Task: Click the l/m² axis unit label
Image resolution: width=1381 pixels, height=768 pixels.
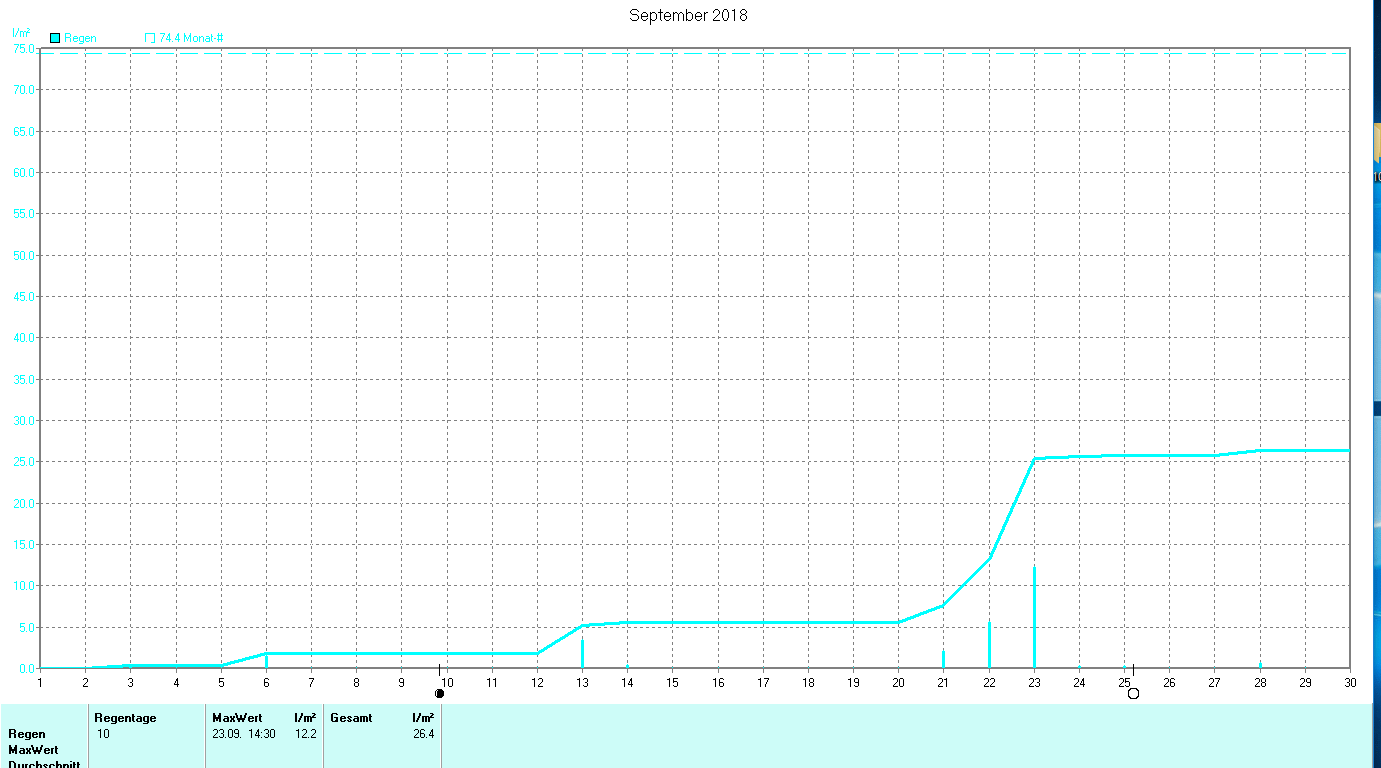Action: click(21, 32)
